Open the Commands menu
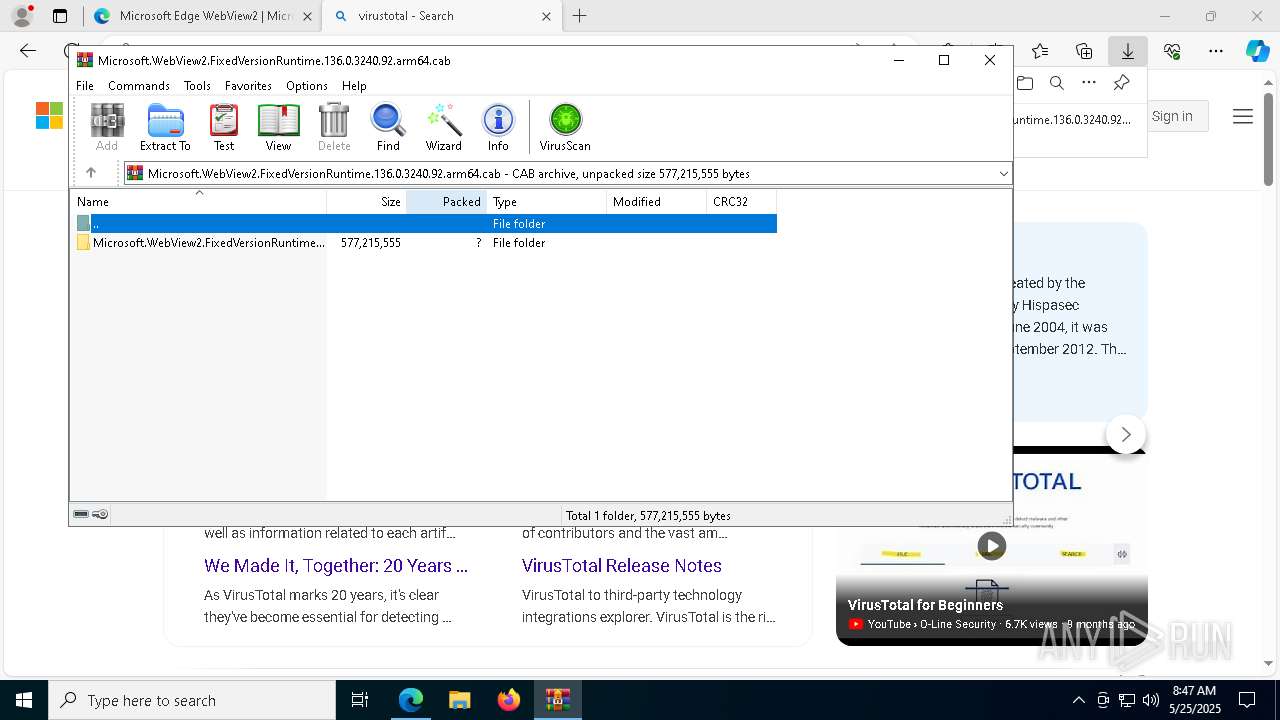The height and width of the screenshot is (720, 1280). [x=139, y=86]
